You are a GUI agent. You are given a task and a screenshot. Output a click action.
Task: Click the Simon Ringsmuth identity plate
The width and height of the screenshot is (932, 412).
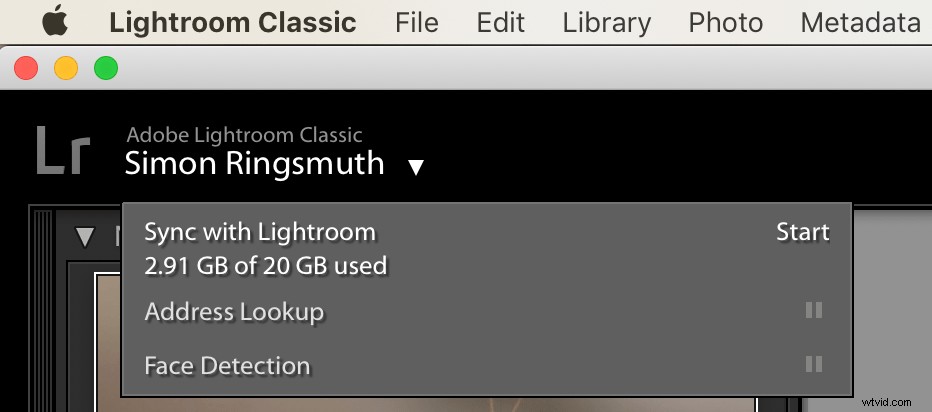coord(254,163)
